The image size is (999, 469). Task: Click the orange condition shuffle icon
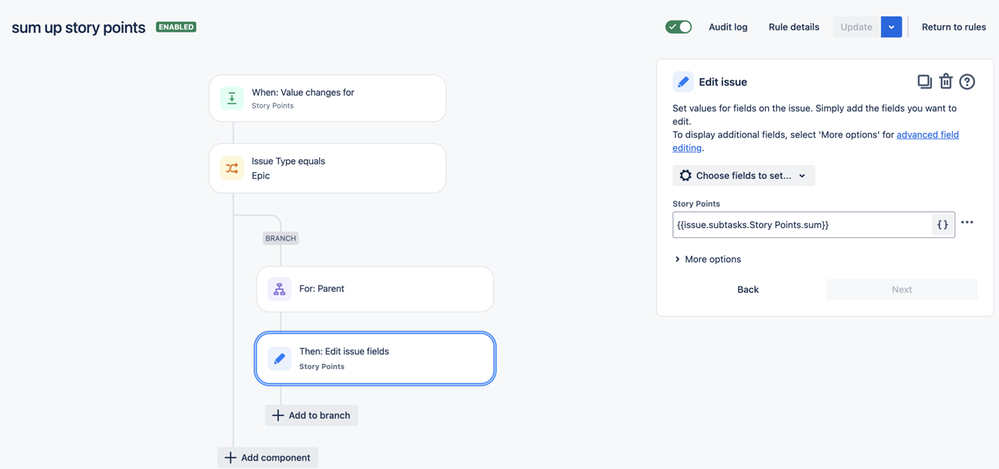point(232,168)
